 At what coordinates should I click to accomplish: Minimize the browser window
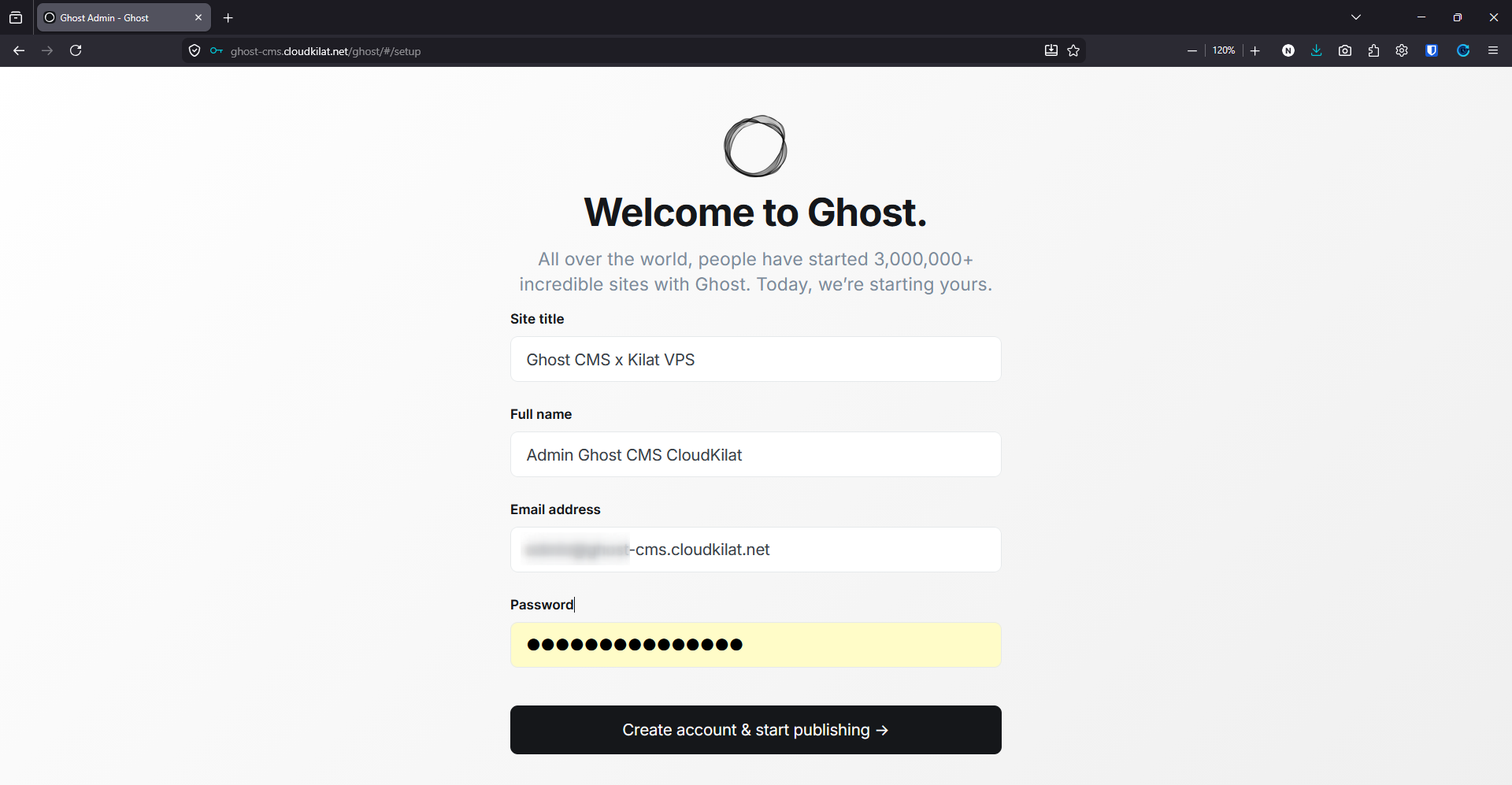coord(1421,17)
